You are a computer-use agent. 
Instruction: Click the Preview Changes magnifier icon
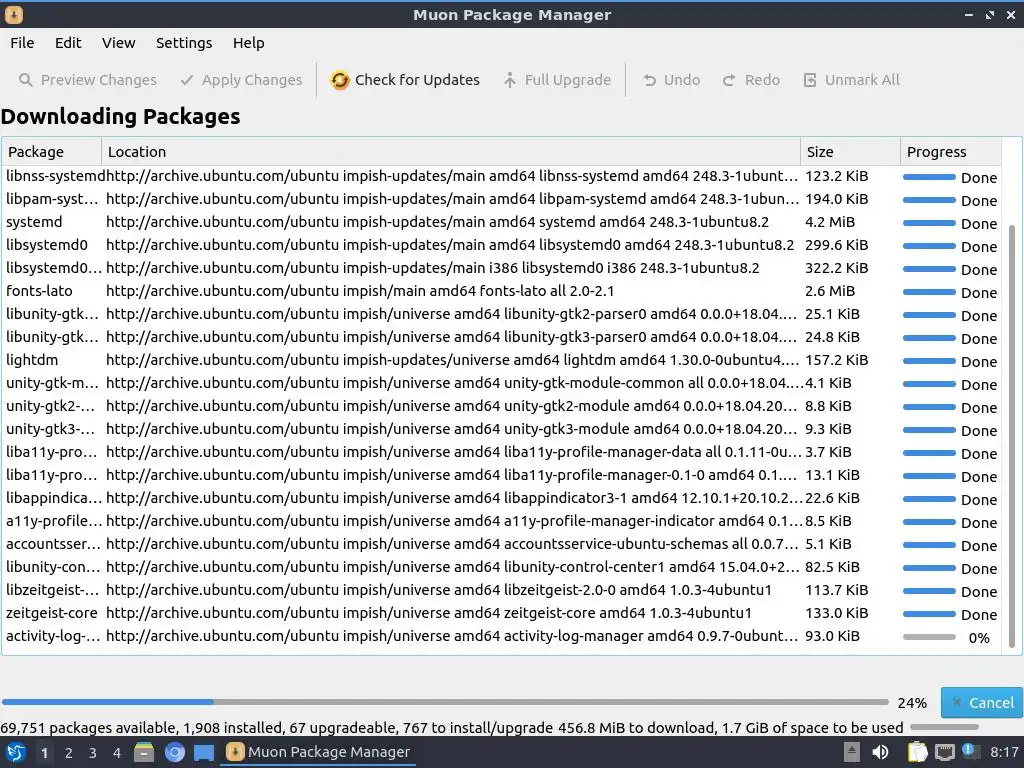click(x=25, y=80)
